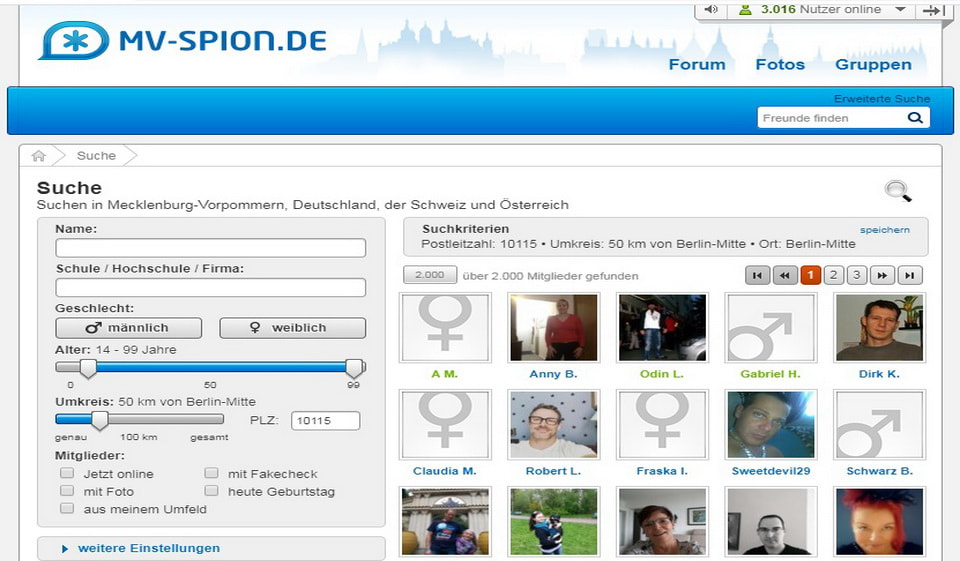Image resolution: width=960 pixels, height=561 pixels.
Task: Click the magnifier icon in Freunde finden box
Action: [x=915, y=118]
